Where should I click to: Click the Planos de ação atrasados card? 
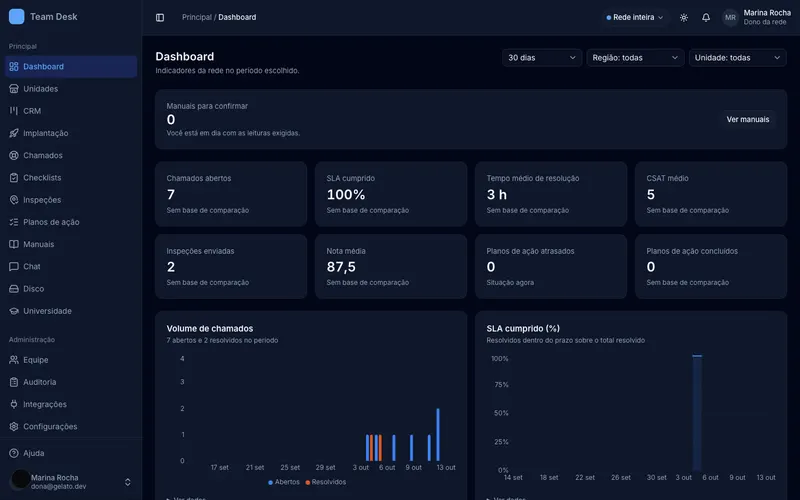(551, 266)
